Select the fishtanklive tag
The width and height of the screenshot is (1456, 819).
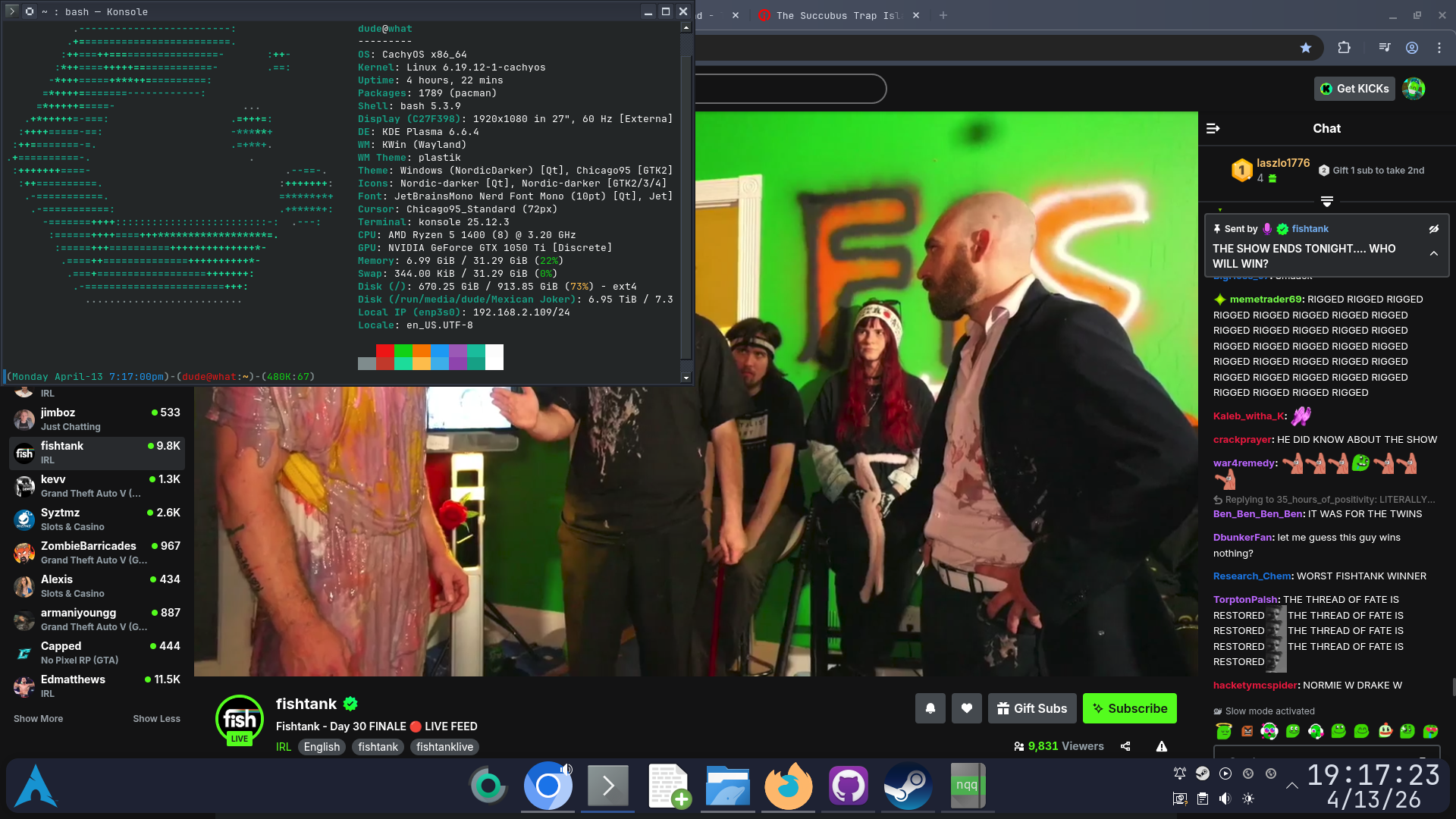pos(444,747)
